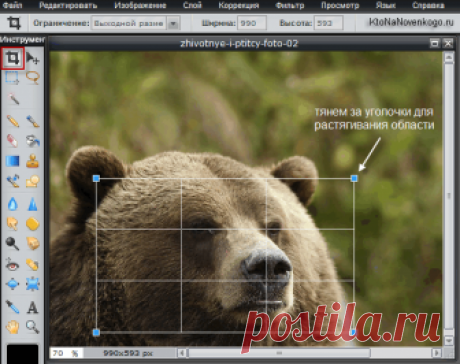
Task: Activate the Text tool
Action: click(x=32, y=307)
